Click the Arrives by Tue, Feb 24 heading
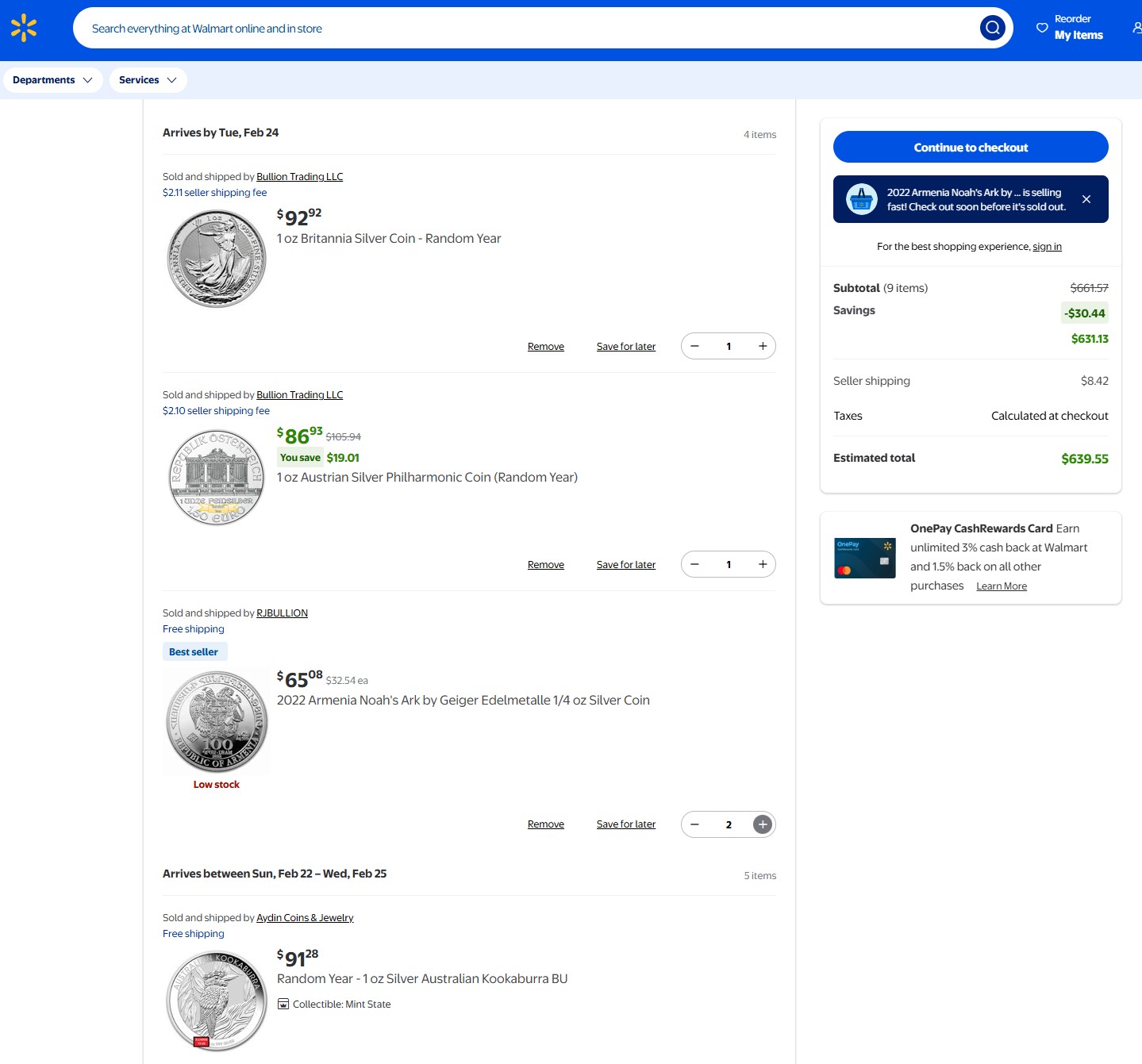The image size is (1142, 1064). (221, 133)
